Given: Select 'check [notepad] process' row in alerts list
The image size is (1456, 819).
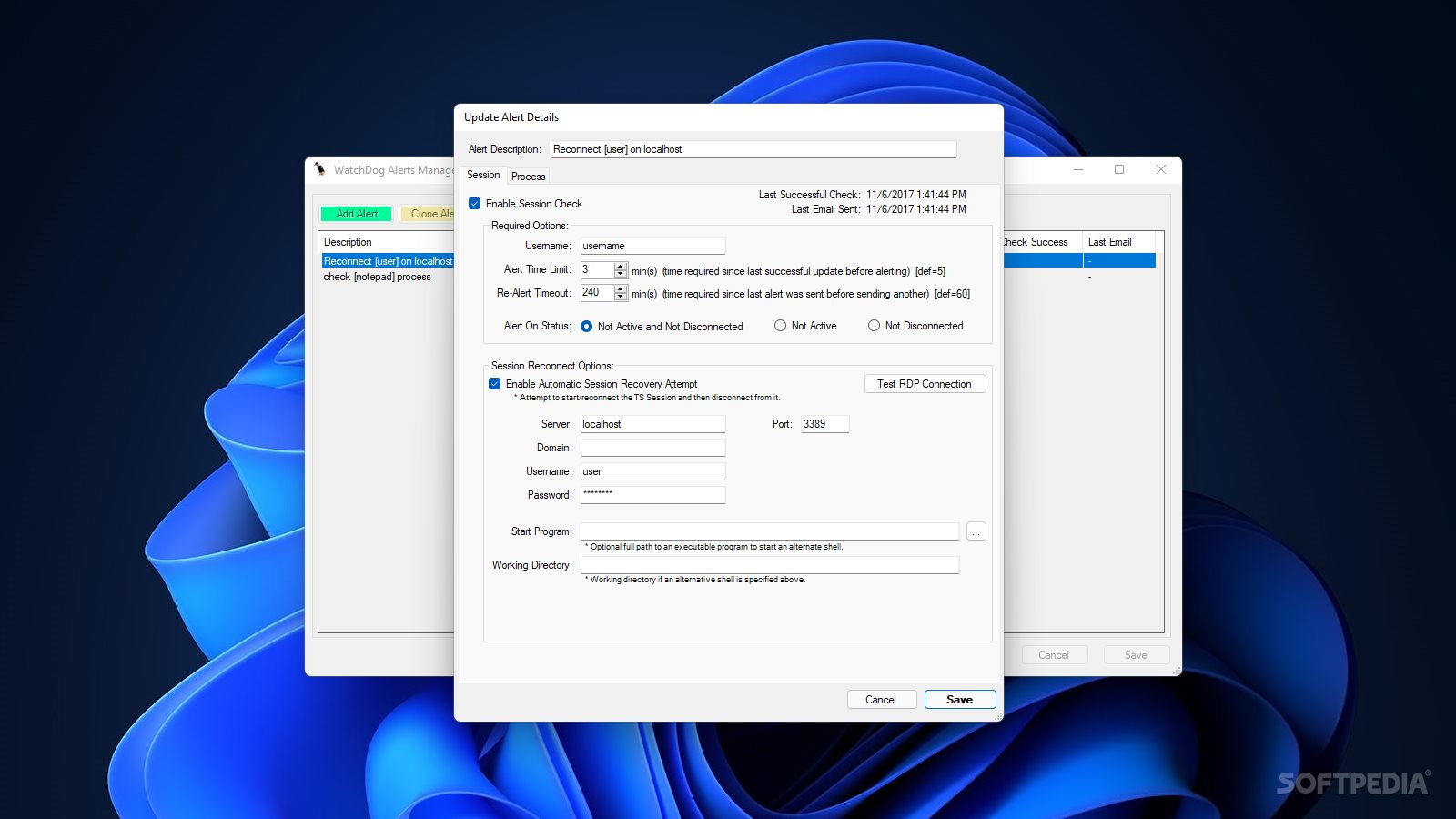Looking at the screenshot, I should point(378,277).
